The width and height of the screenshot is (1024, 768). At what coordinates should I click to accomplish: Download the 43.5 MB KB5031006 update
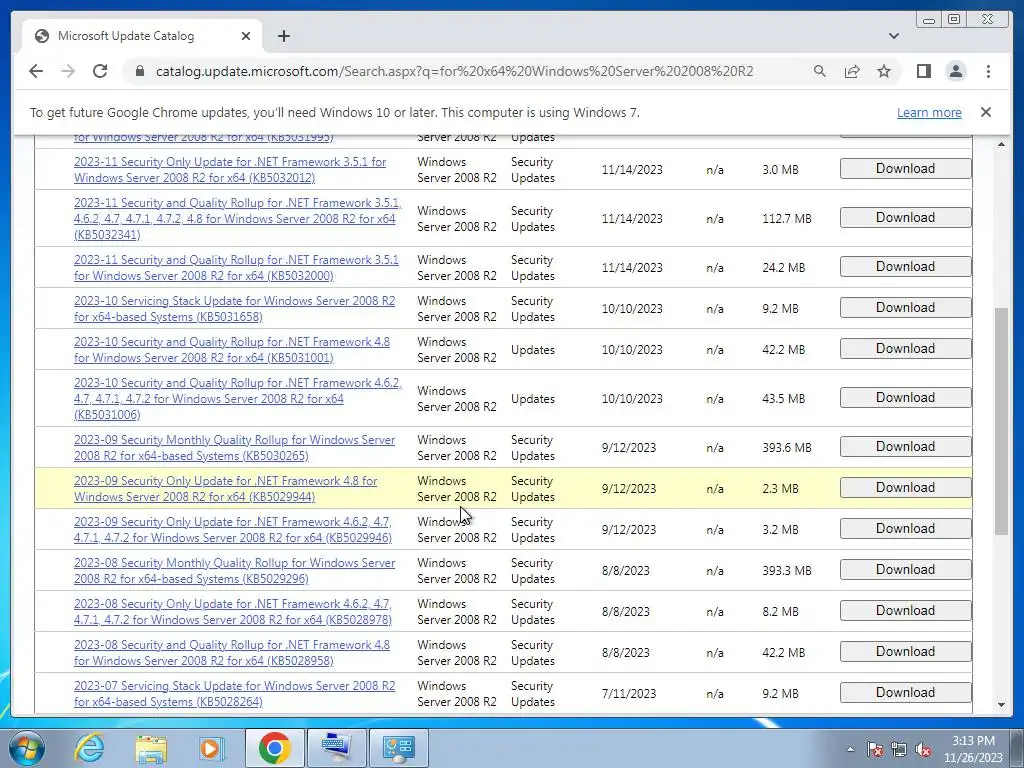point(905,398)
